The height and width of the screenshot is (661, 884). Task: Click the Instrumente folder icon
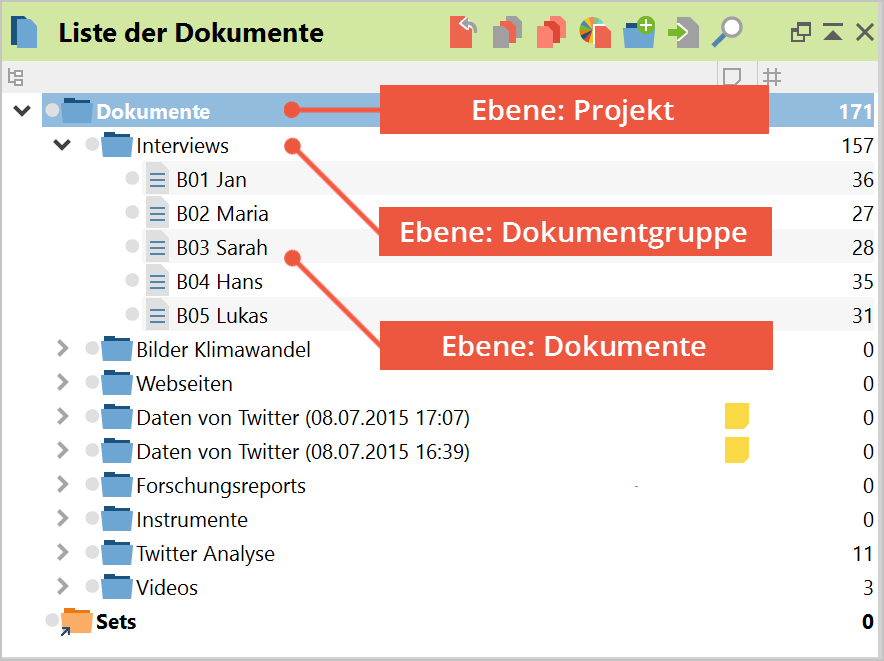click(x=117, y=518)
